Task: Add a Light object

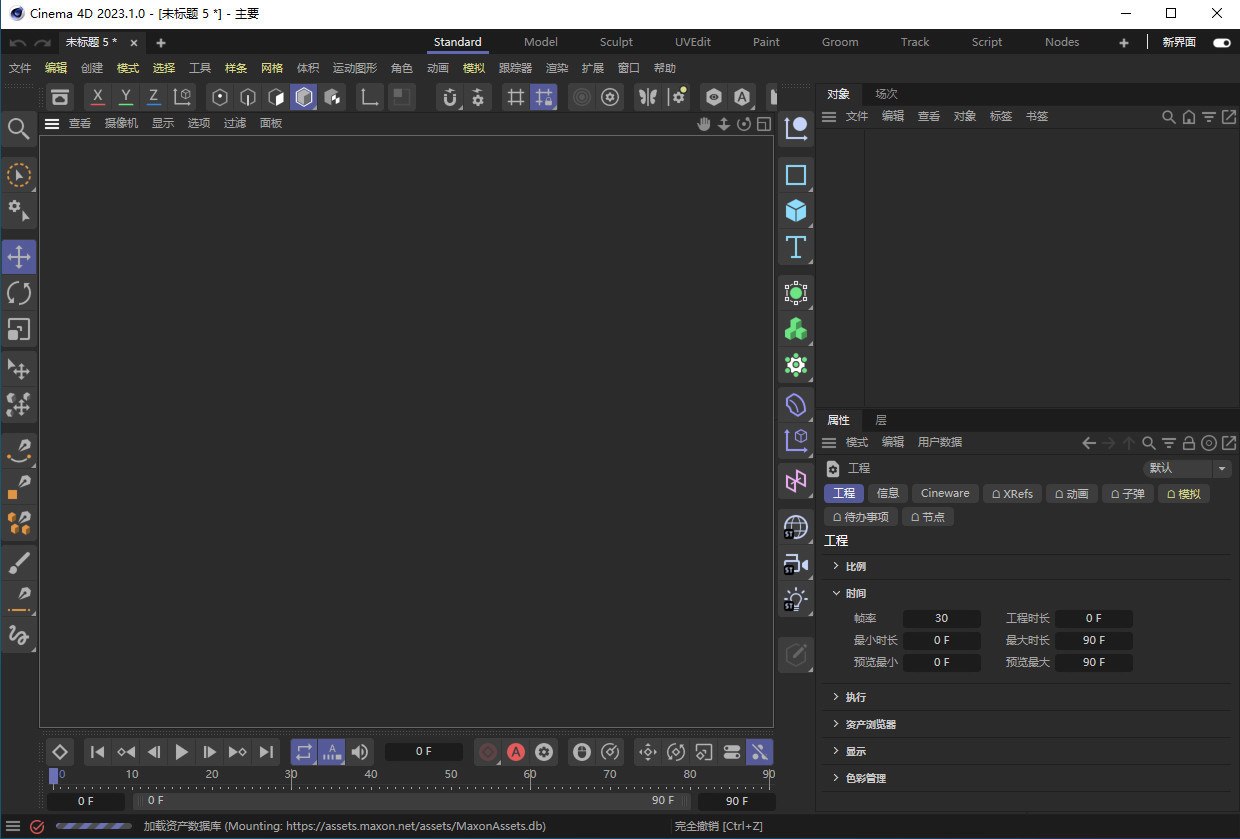Action: pyautogui.click(x=796, y=600)
